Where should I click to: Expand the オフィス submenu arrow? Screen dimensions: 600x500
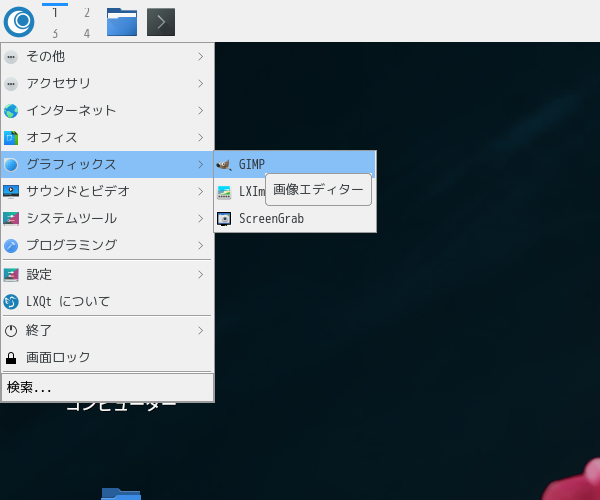[201, 138]
